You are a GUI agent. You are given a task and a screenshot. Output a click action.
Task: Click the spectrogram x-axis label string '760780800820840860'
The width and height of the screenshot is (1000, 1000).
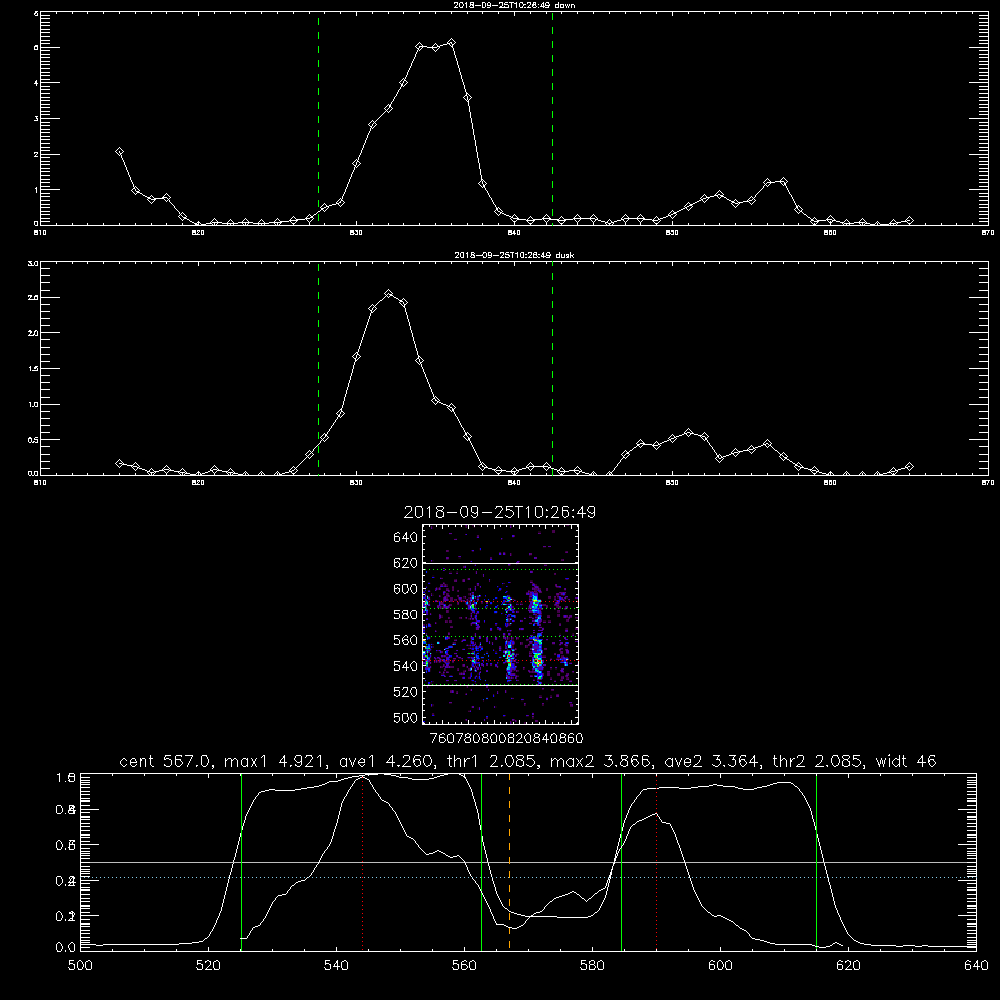506,738
